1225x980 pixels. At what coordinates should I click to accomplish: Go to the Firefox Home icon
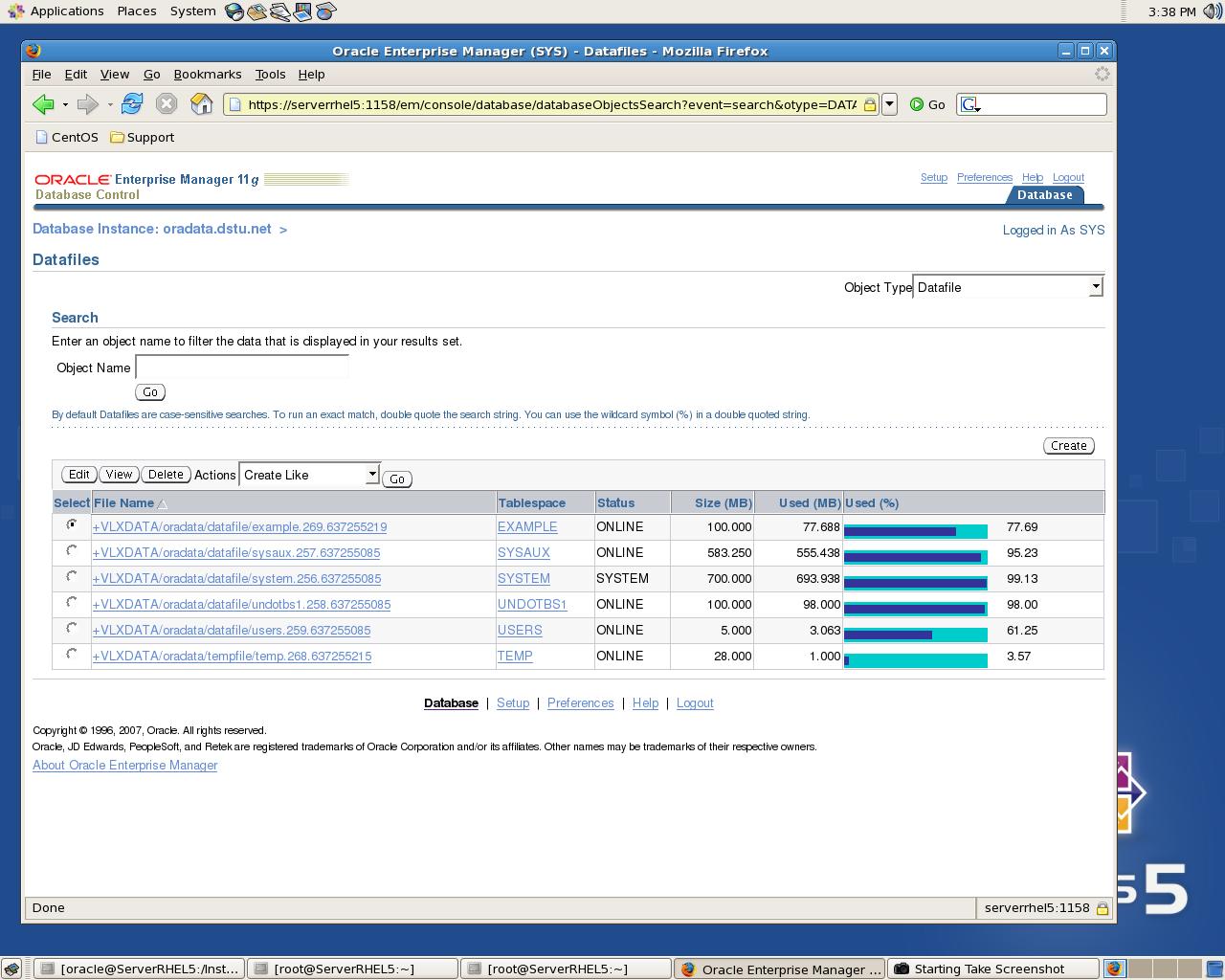pyautogui.click(x=201, y=104)
